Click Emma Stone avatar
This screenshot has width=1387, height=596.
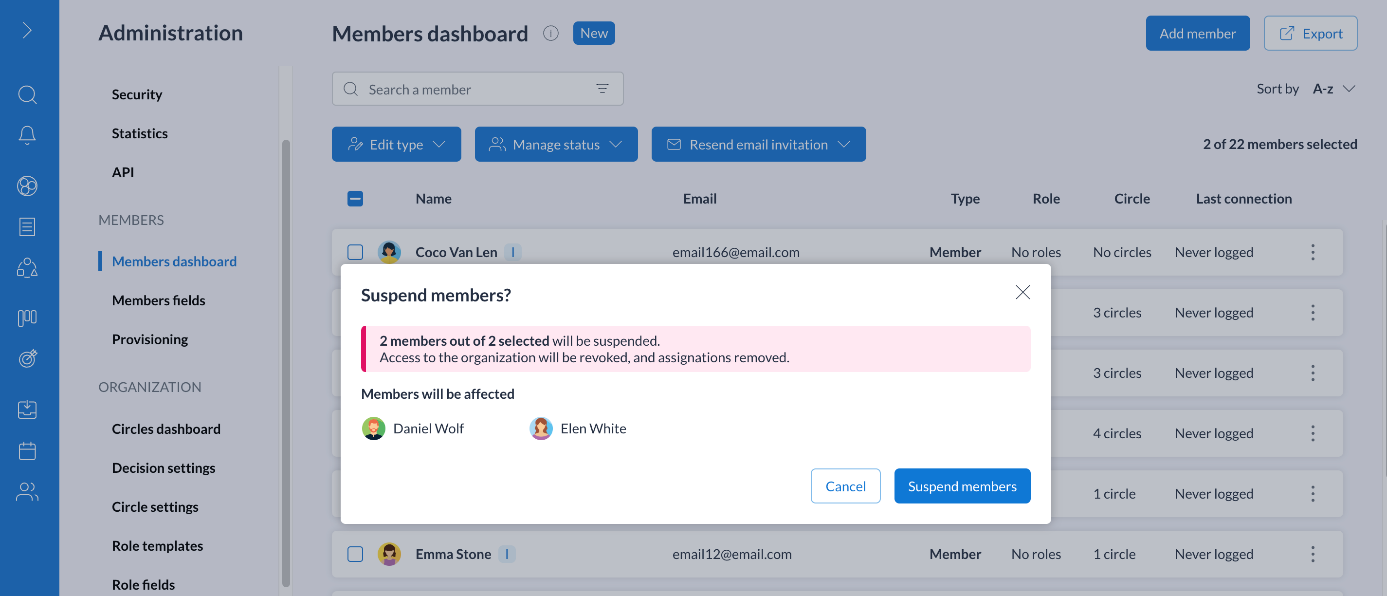coord(389,554)
